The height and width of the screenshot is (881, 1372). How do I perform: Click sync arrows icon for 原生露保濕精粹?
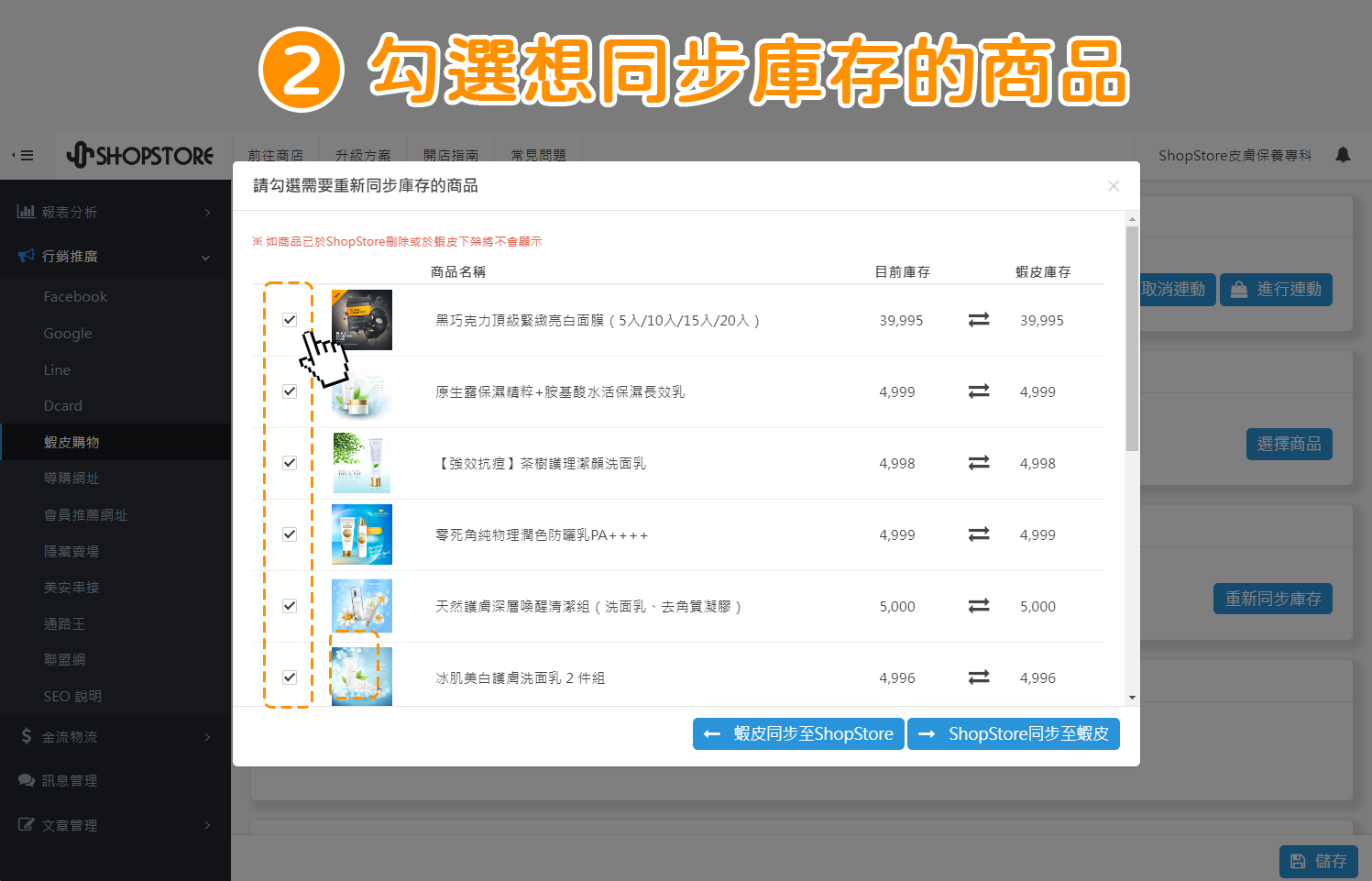click(x=979, y=391)
